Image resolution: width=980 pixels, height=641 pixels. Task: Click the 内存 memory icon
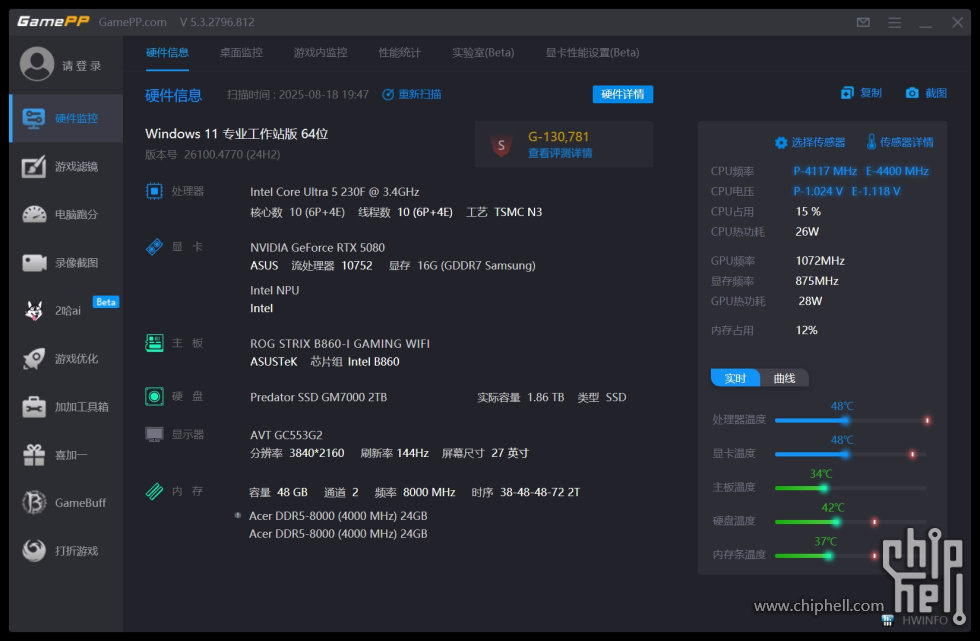[154, 491]
